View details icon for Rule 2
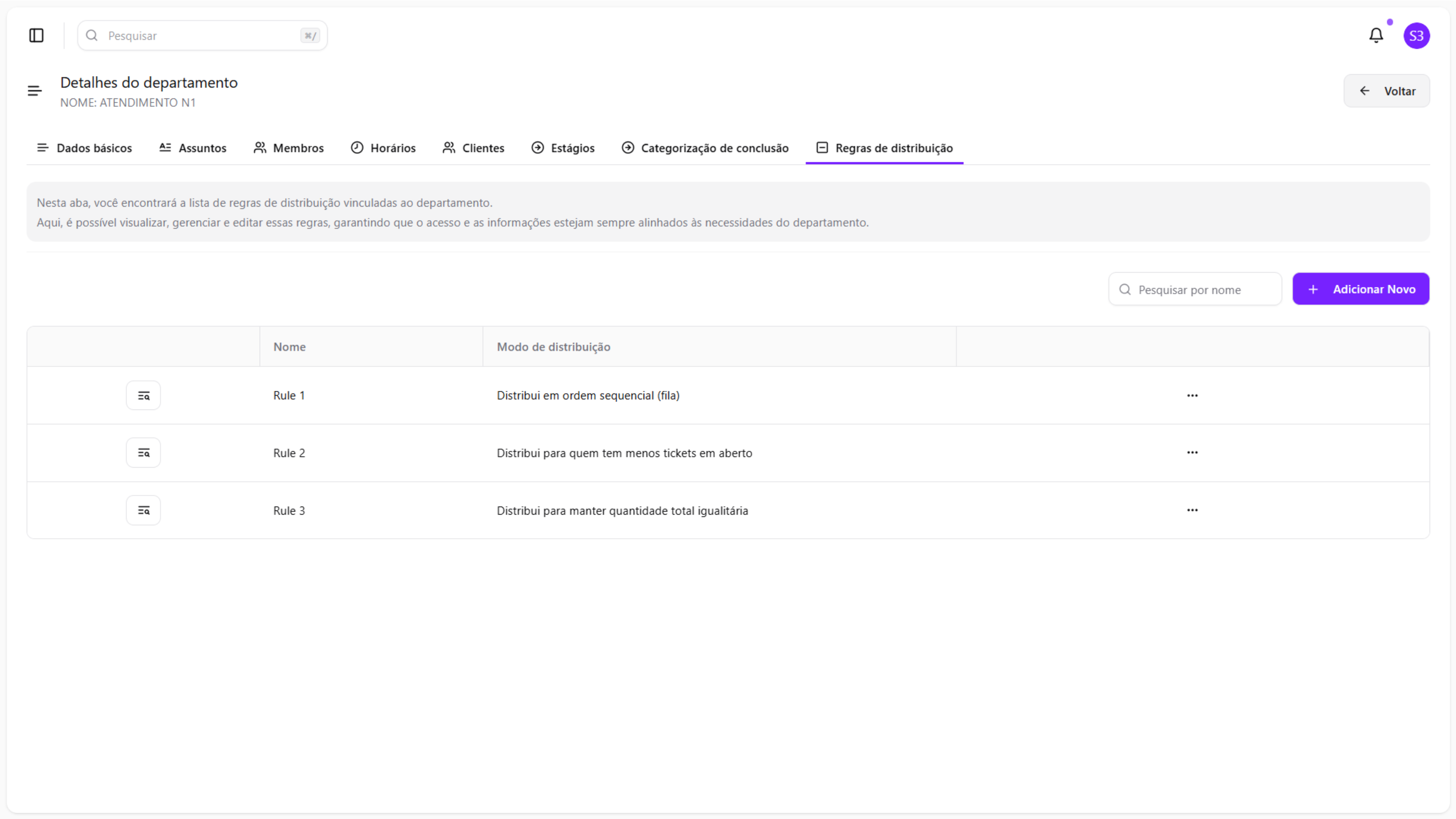 (x=143, y=453)
